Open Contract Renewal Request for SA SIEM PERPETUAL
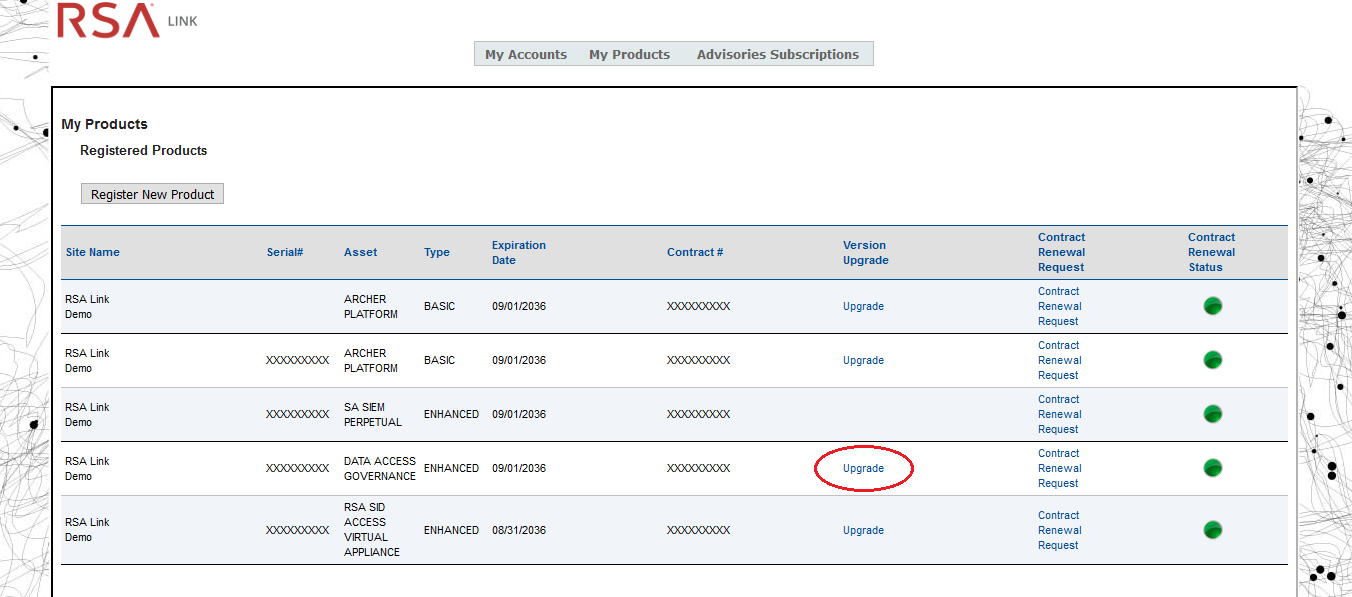This screenshot has width=1352, height=597. click(1059, 413)
